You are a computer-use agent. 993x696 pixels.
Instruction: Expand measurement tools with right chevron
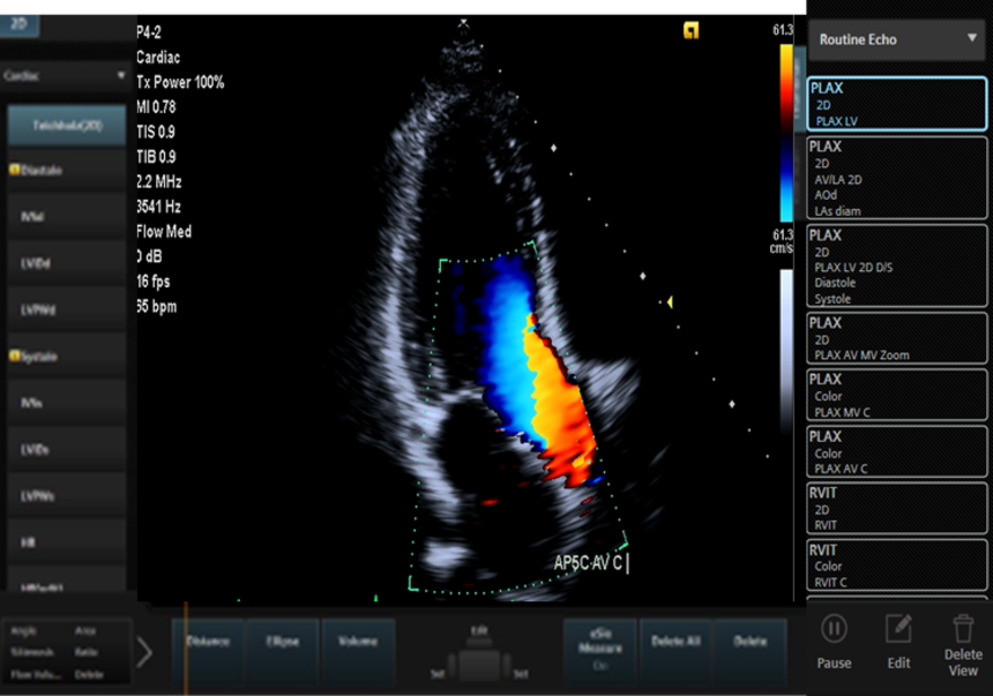(144, 652)
